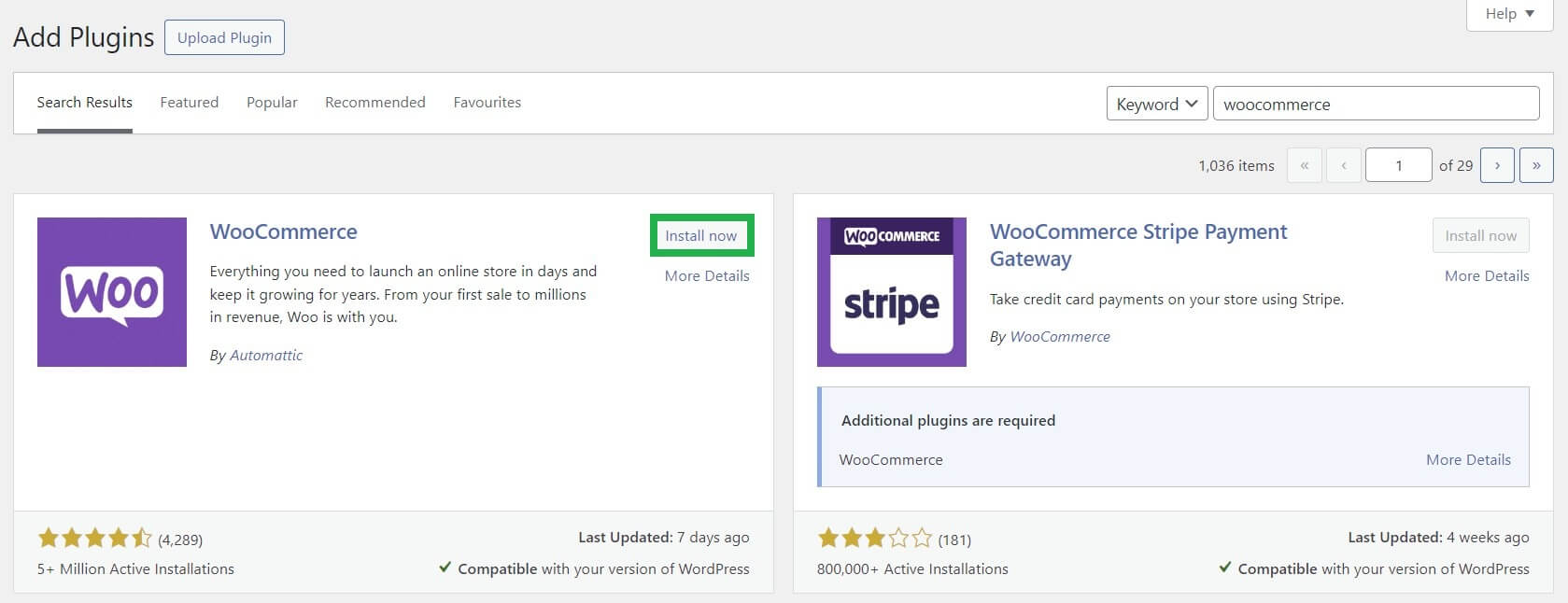Image resolution: width=1568 pixels, height=603 pixels.
Task: Expand the Help dropdown
Action: (1510, 14)
